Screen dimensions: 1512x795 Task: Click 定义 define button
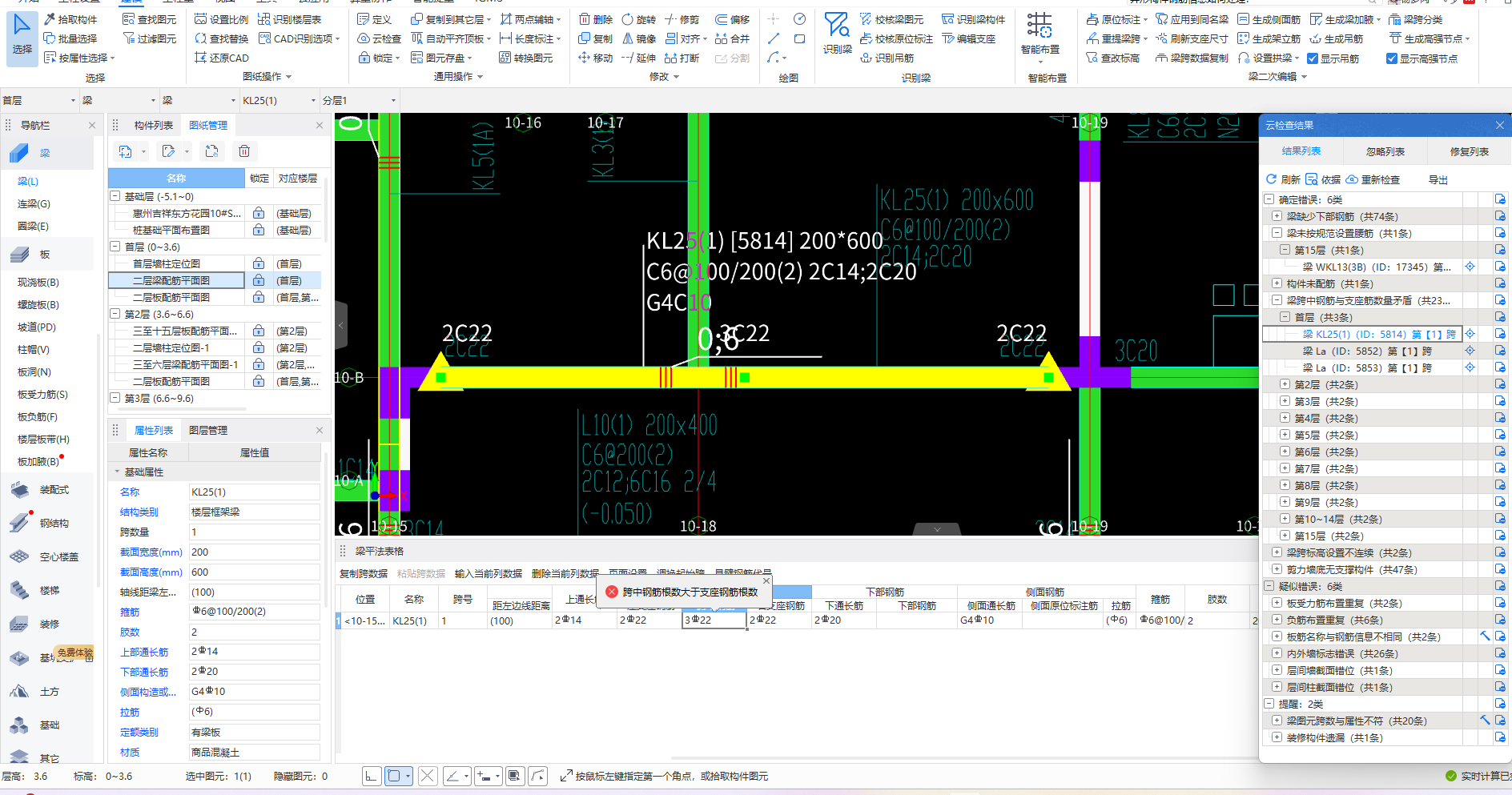374,19
